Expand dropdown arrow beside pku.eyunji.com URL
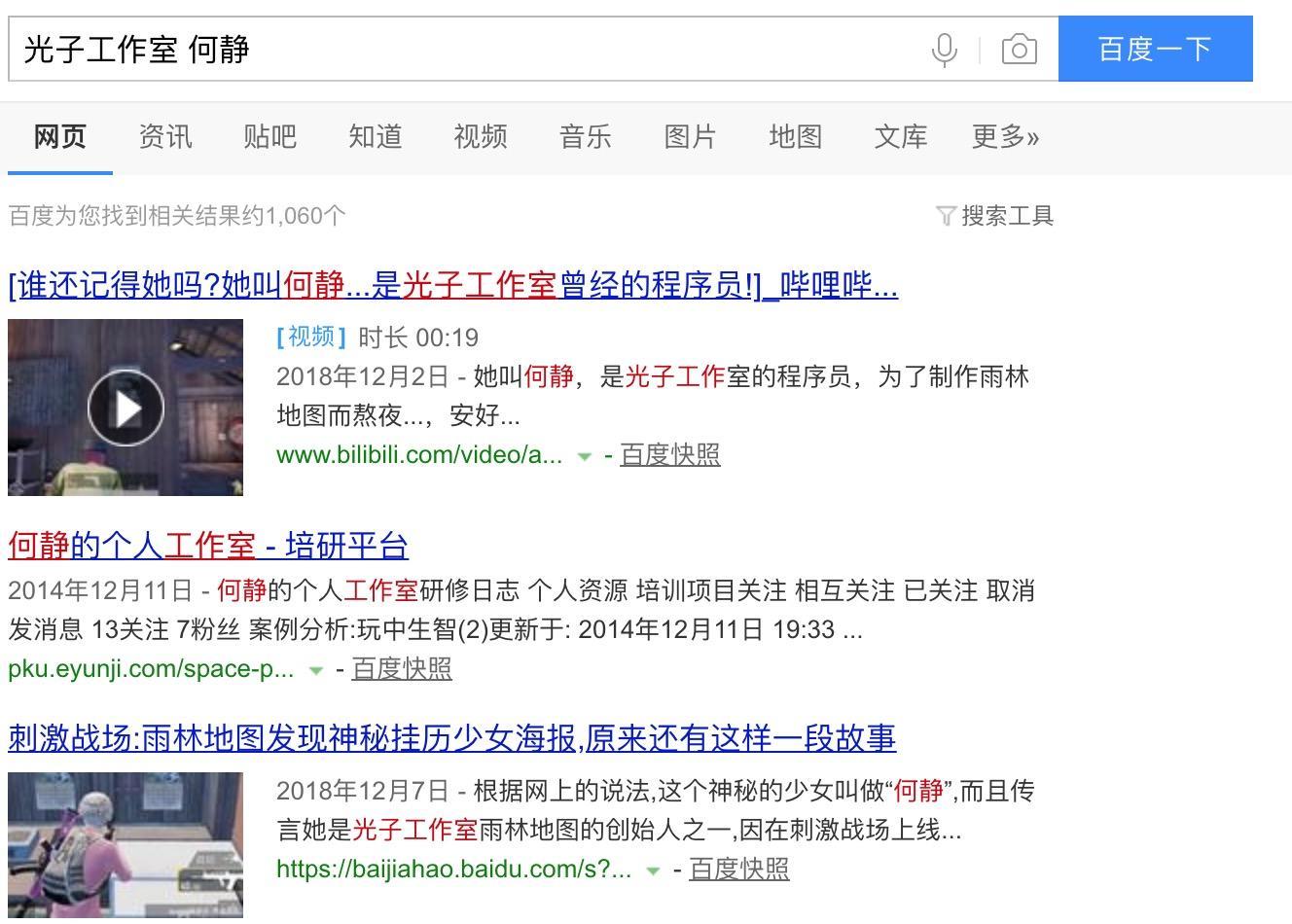The image size is (1292, 924). point(316,670)
